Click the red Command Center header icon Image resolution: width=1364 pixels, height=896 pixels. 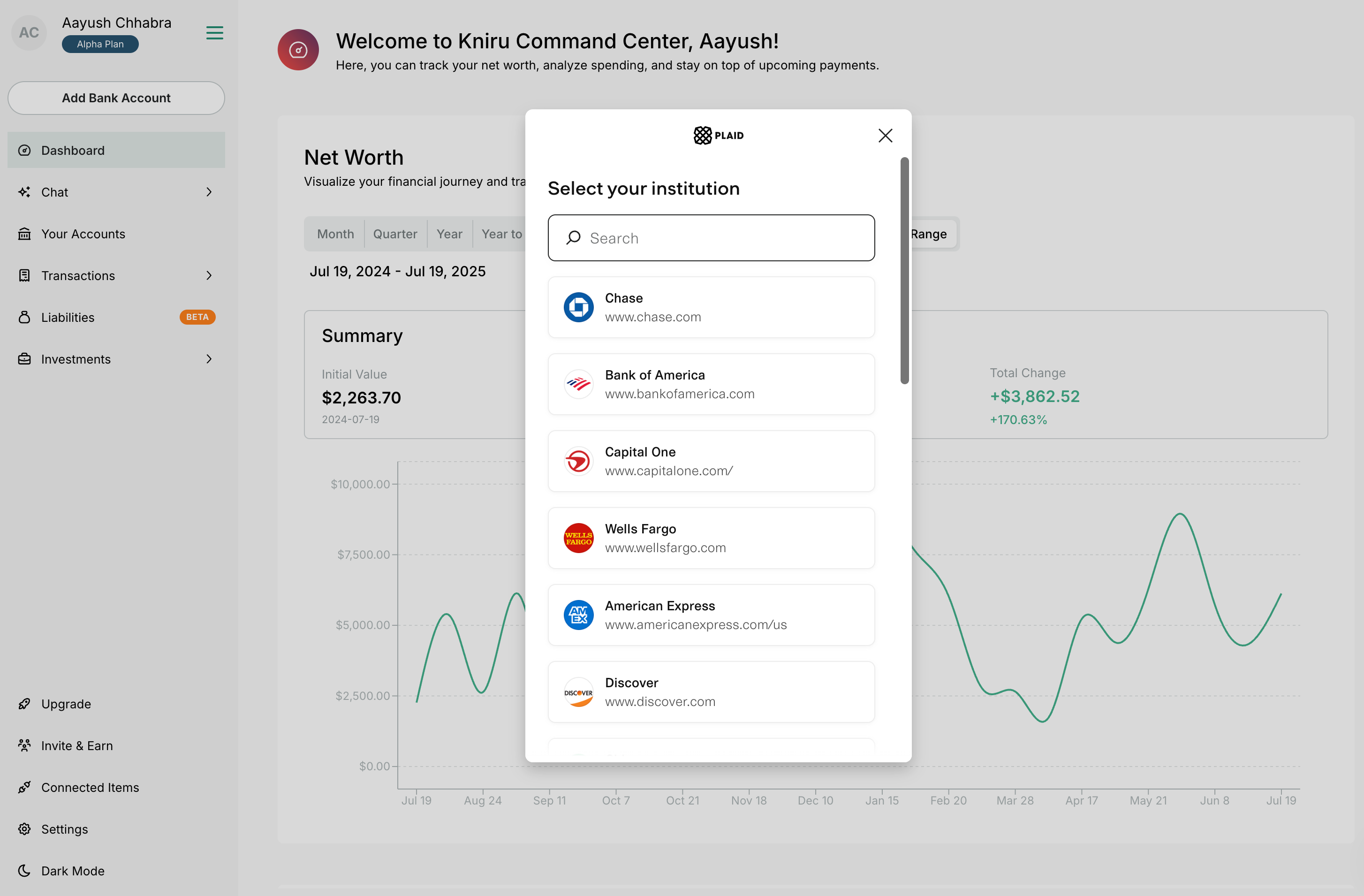point(298,50)
